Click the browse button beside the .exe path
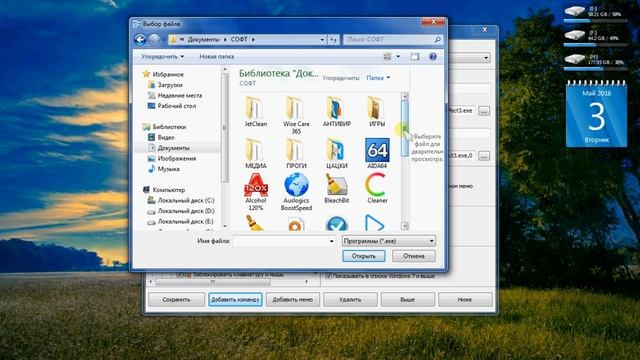 pos(484,111)
